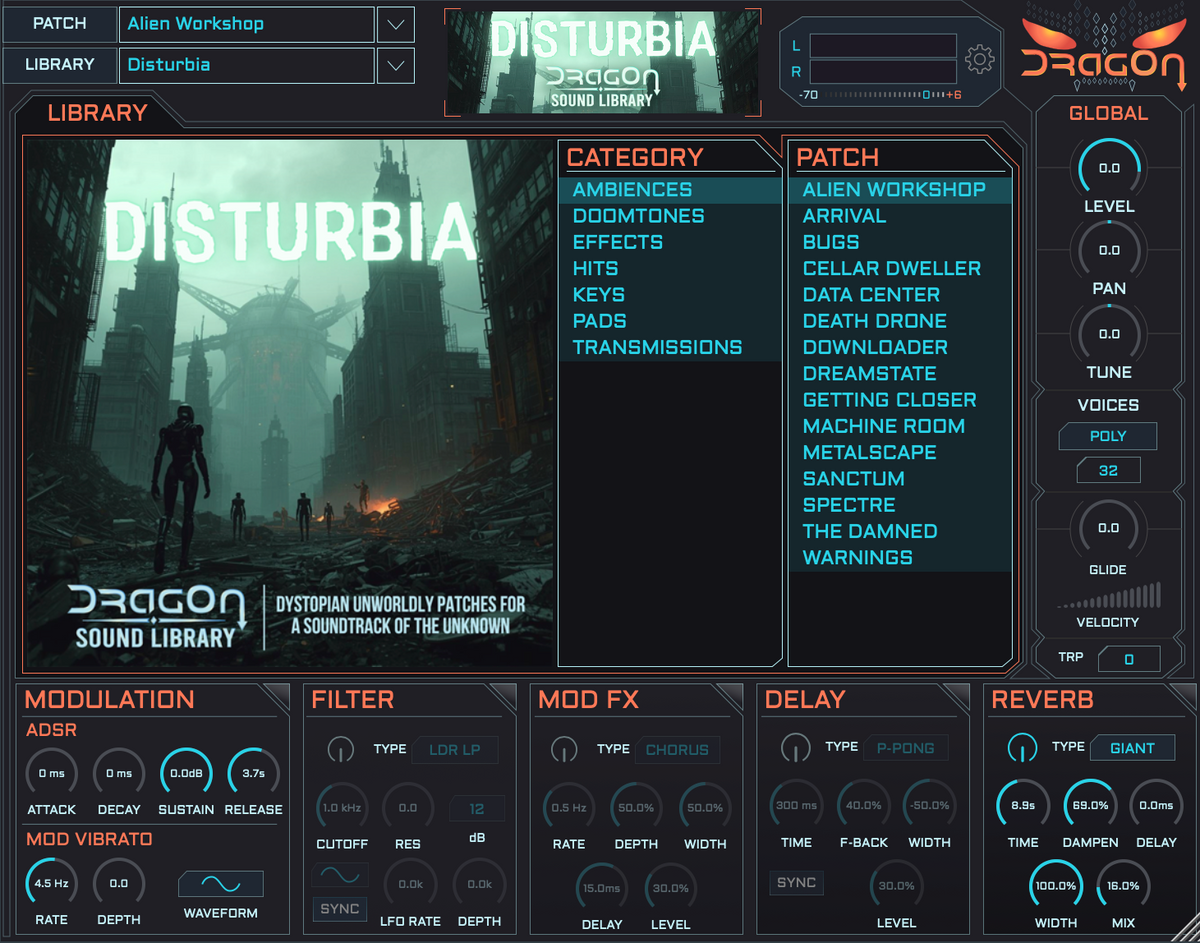Load the DEATH DRONE patch

900,321
